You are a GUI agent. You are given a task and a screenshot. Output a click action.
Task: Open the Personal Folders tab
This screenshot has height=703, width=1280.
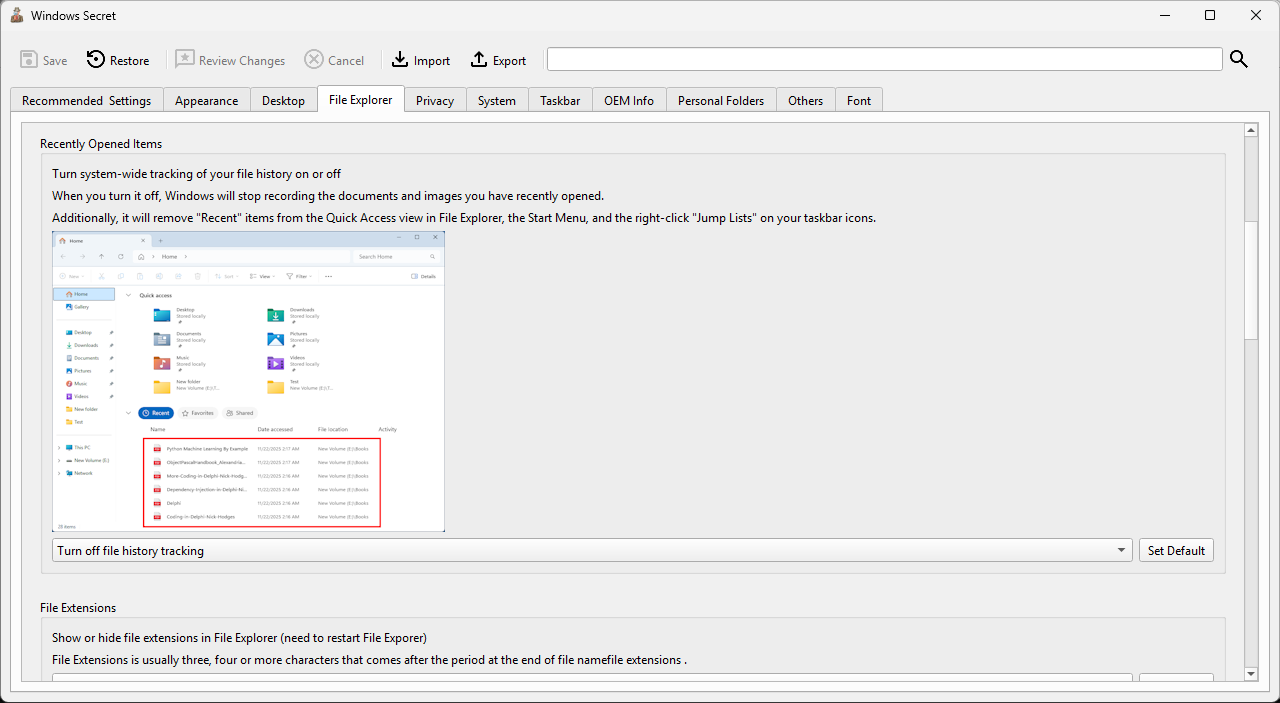coord(720,100)
